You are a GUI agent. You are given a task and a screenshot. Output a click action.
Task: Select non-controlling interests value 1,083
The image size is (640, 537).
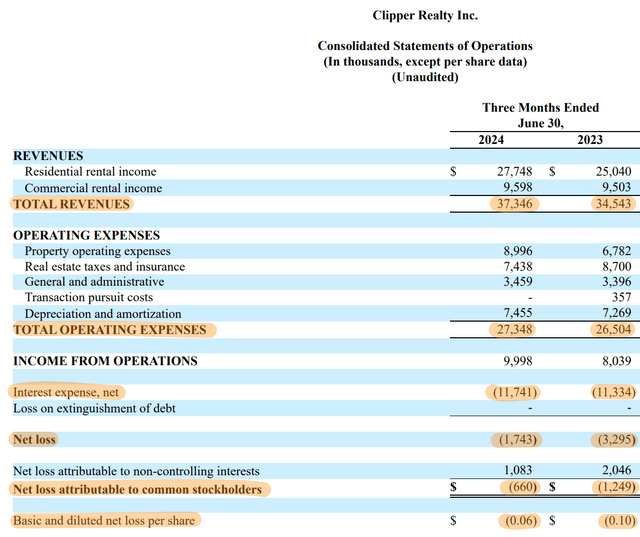pos(518,470)
